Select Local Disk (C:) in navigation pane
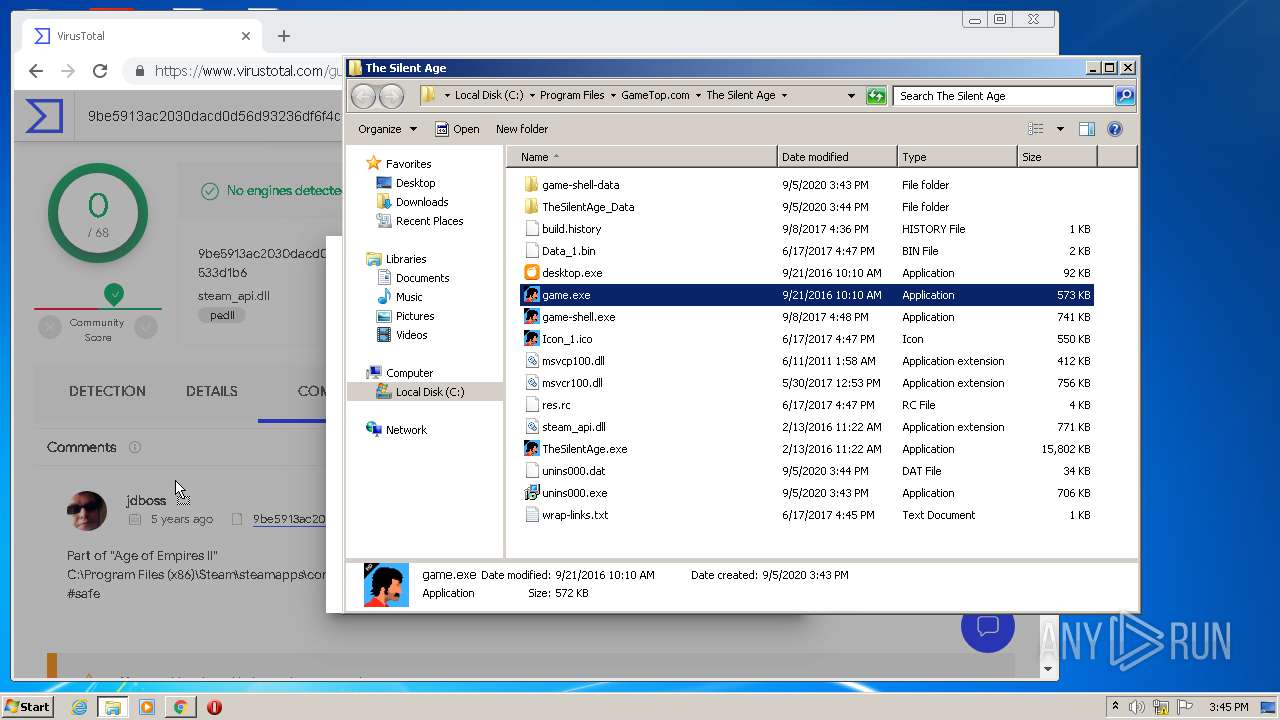The height and width of the screenshot is (720, 1280). click(425, 392)
